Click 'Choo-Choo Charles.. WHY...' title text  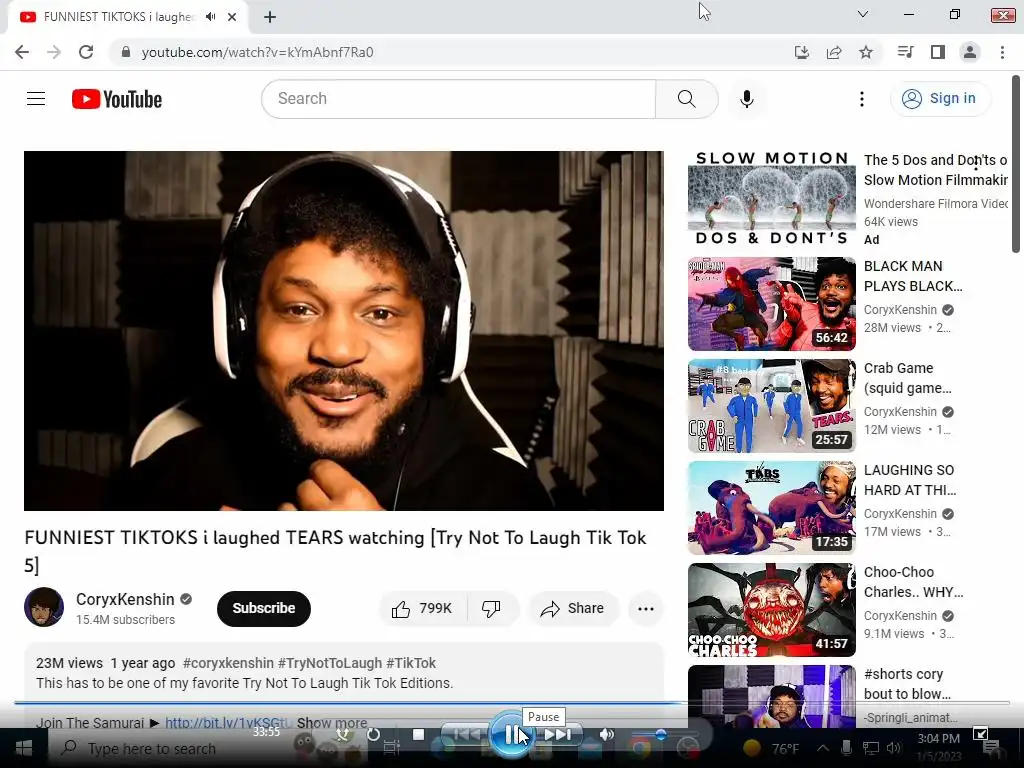[914, 582]
